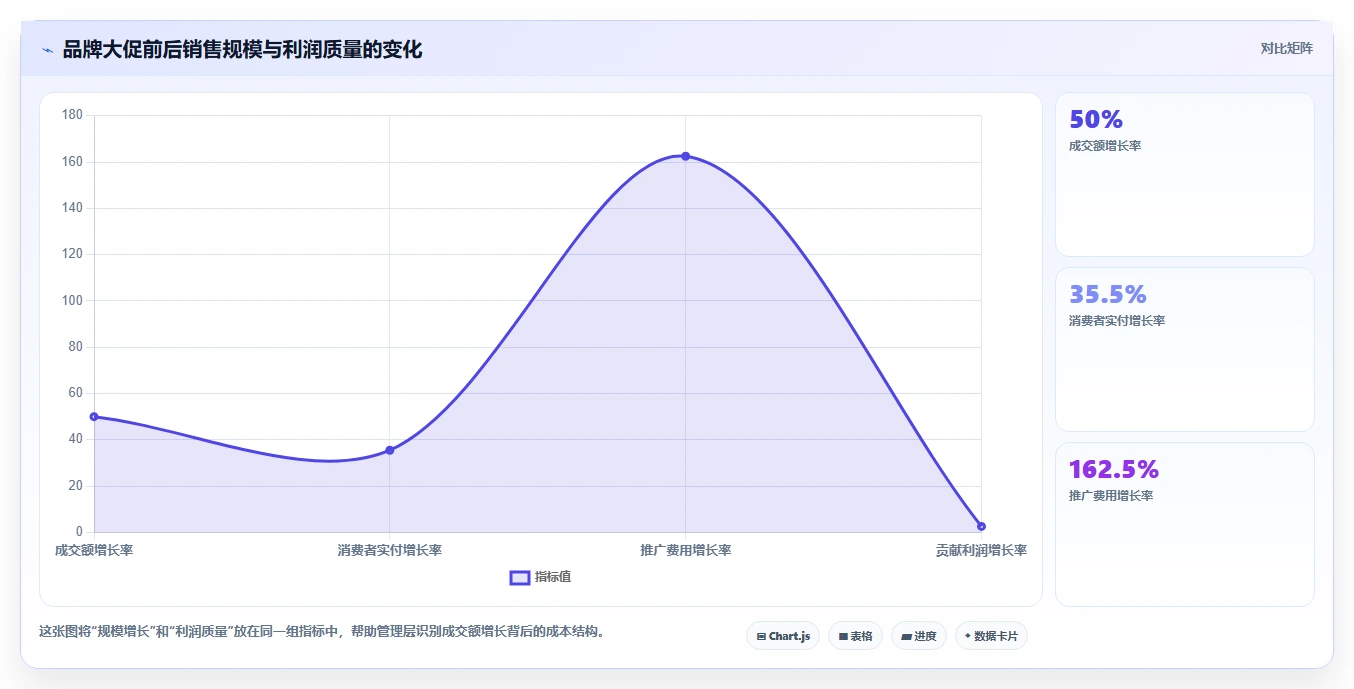Image resolution: width=1354 pixels, height=689 pixels.
Task: Click the data point for 成交额增长率
Action: (x=94, y=416)
